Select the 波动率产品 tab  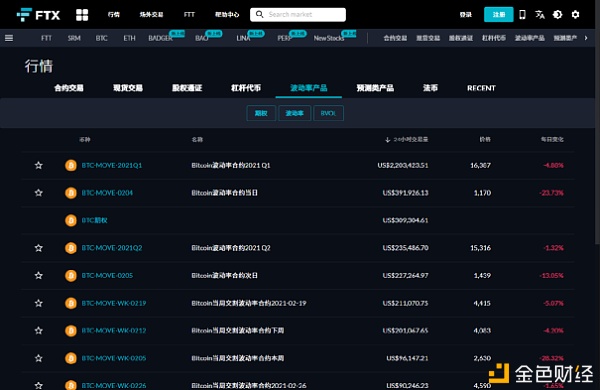(309, 88)
